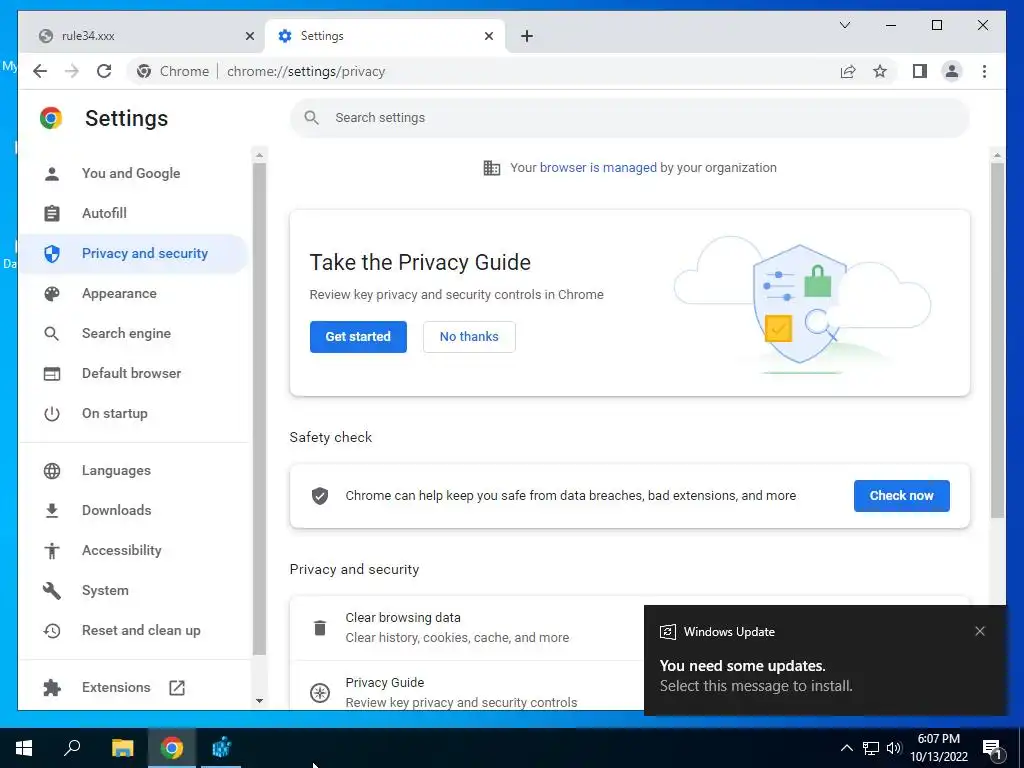The width and height of the screenshot is (1024, 768).
Task: Share this page via the share icon
Action: click(848, 71)
